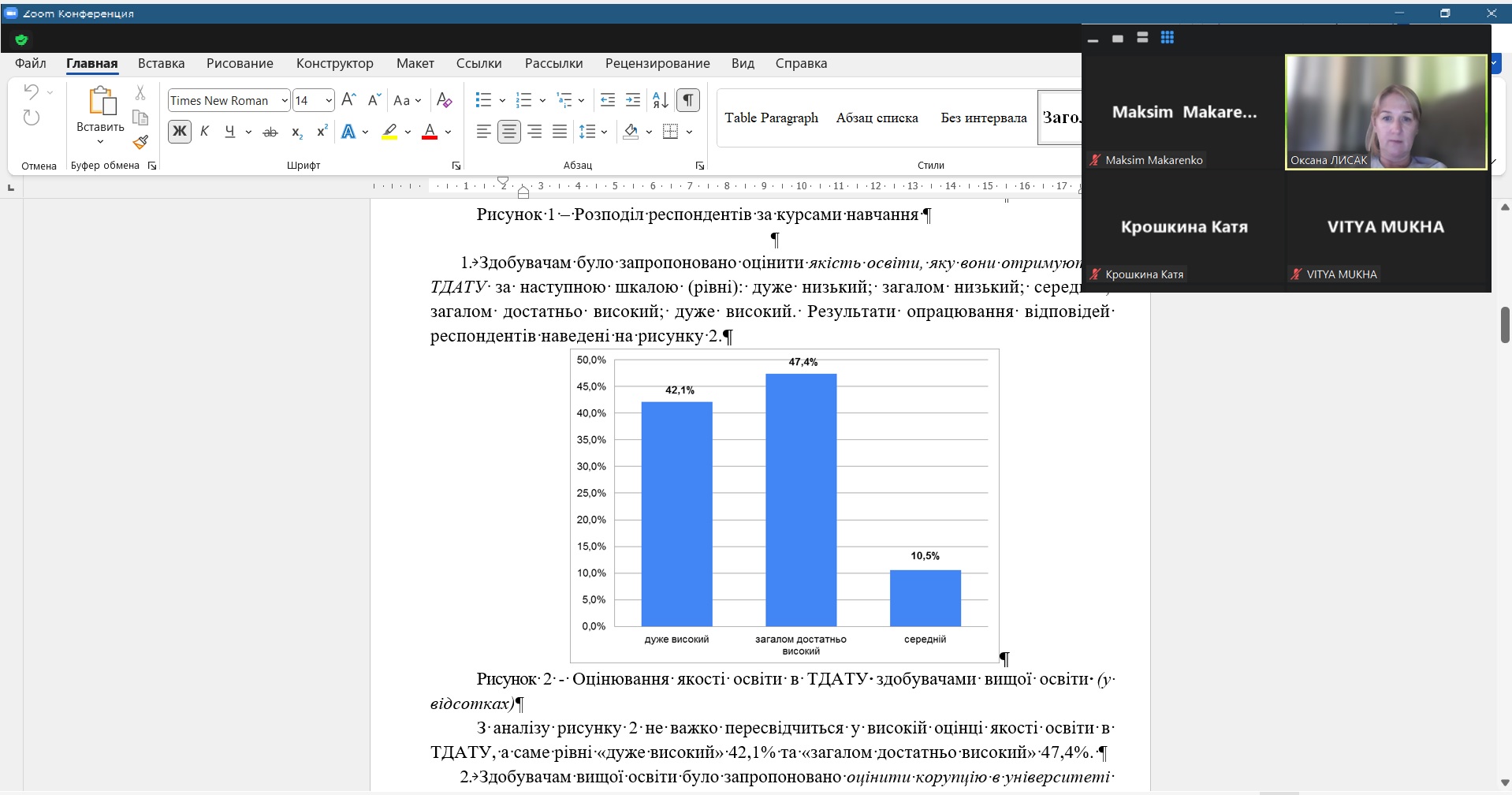Viewport: 1512px width, 795px height.
Task: Toggle bold formatting (Ж button)
Action: tap(180, 132)
